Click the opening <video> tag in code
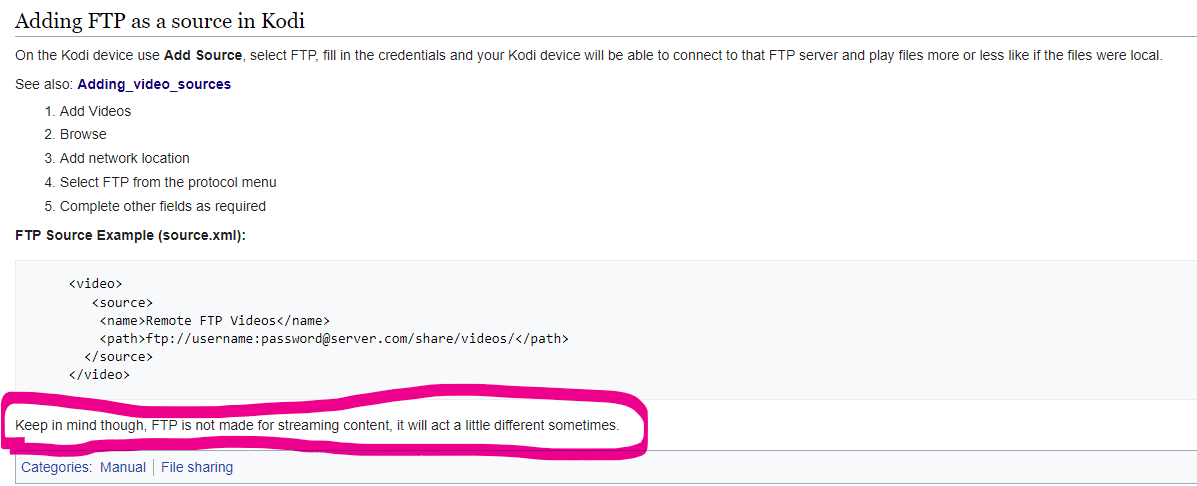1197x486 pixels. pos(95,284)
